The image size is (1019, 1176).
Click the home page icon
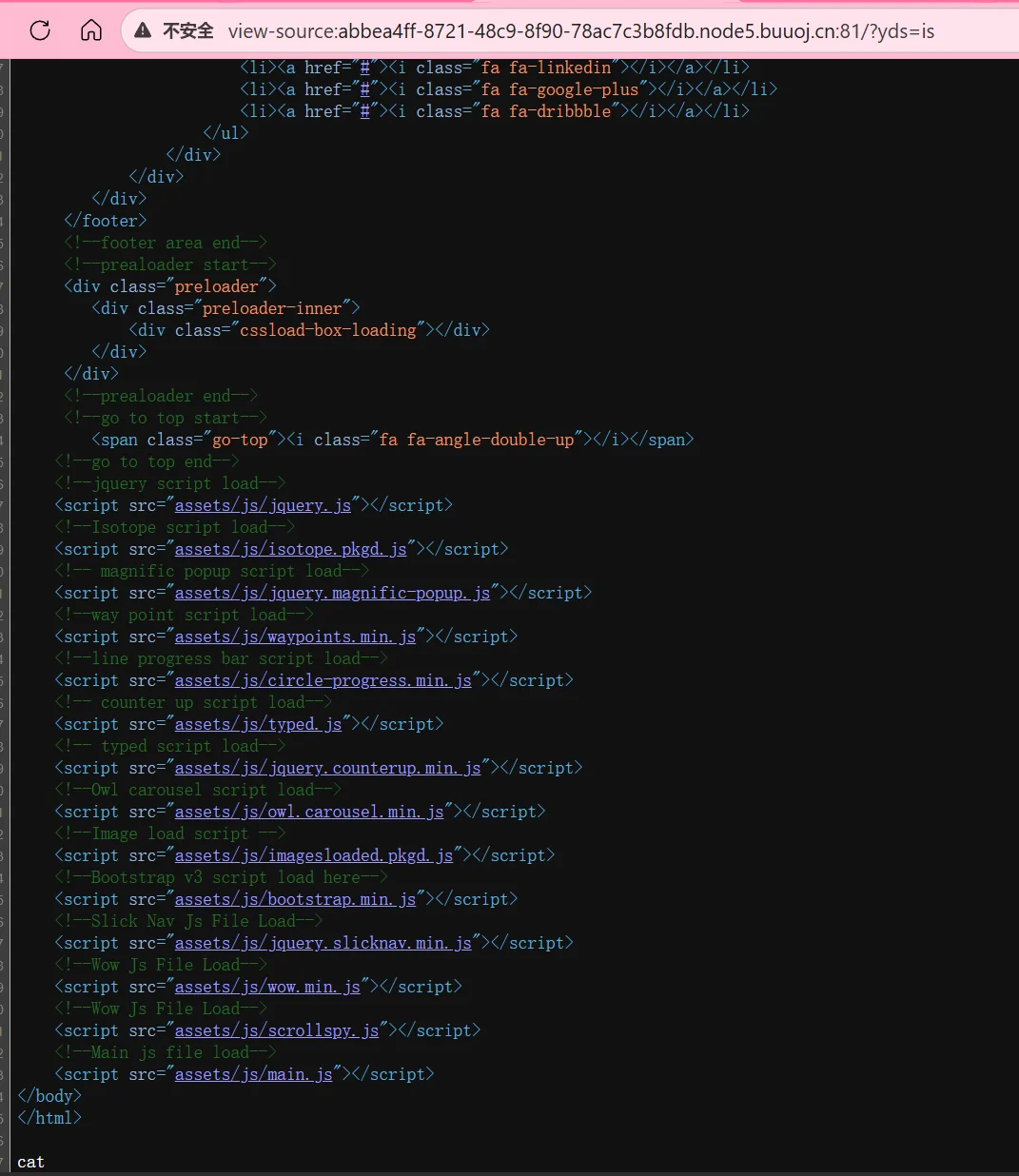click(91, 30)
